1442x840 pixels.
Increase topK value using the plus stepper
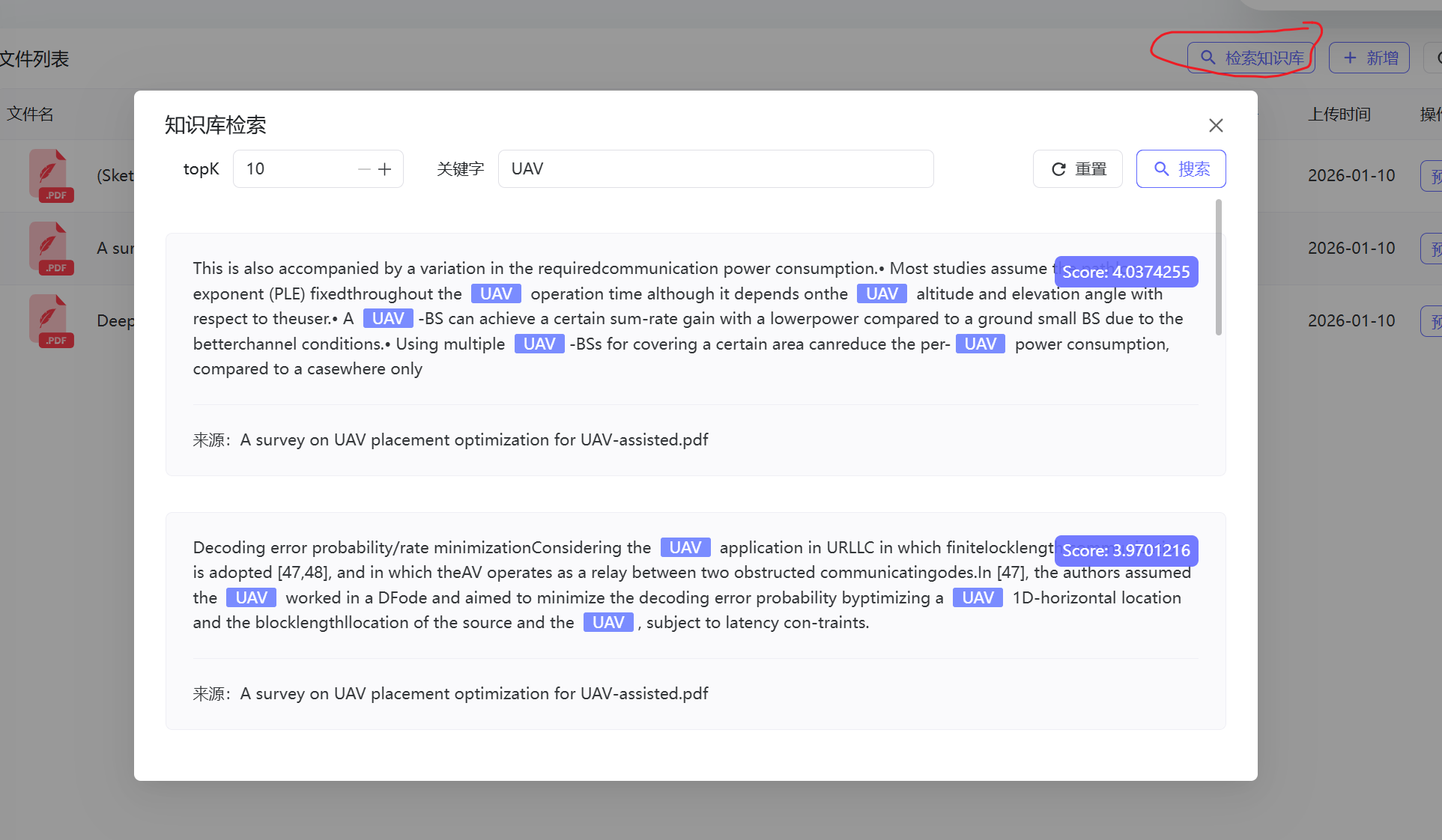(x=385, y=168)
